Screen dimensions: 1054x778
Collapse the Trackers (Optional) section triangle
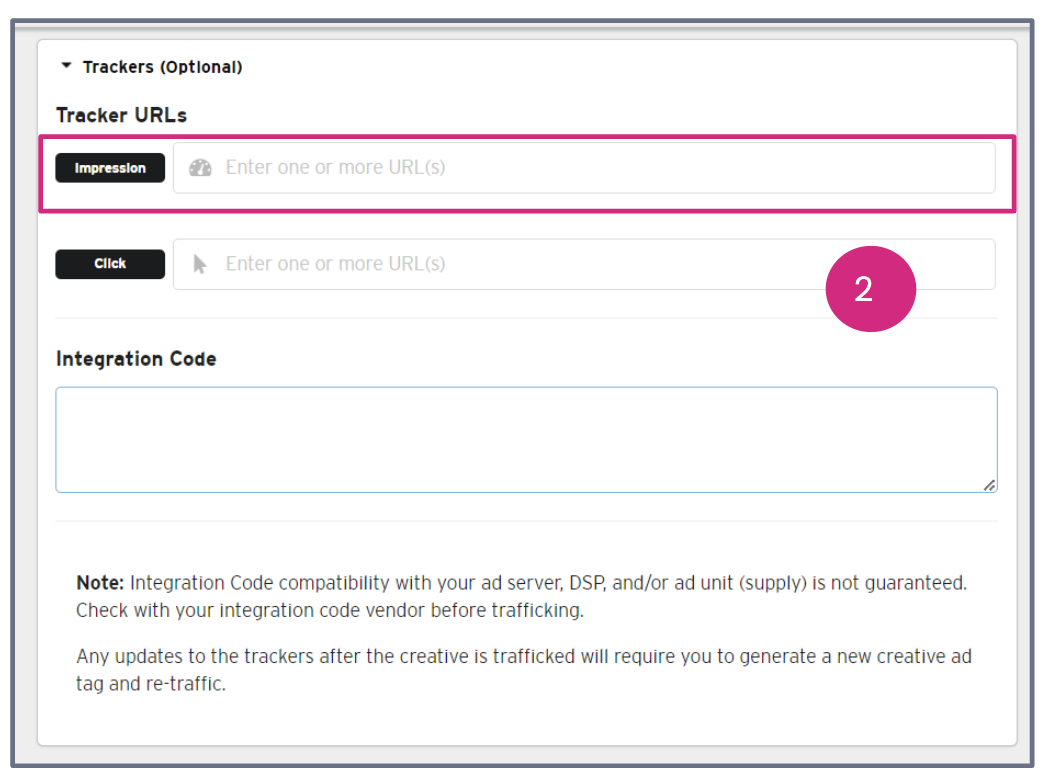[x=66, y=66]
